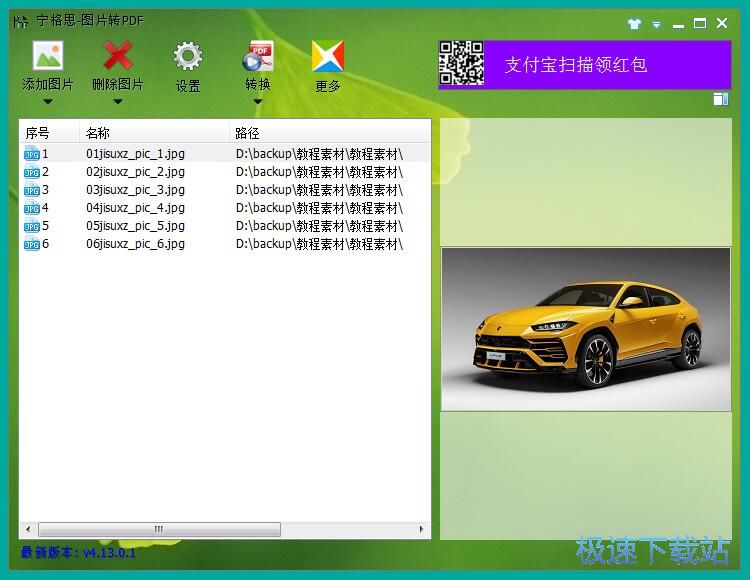
Task: Maximize the 宁格思 window
Action: (700, 23)
